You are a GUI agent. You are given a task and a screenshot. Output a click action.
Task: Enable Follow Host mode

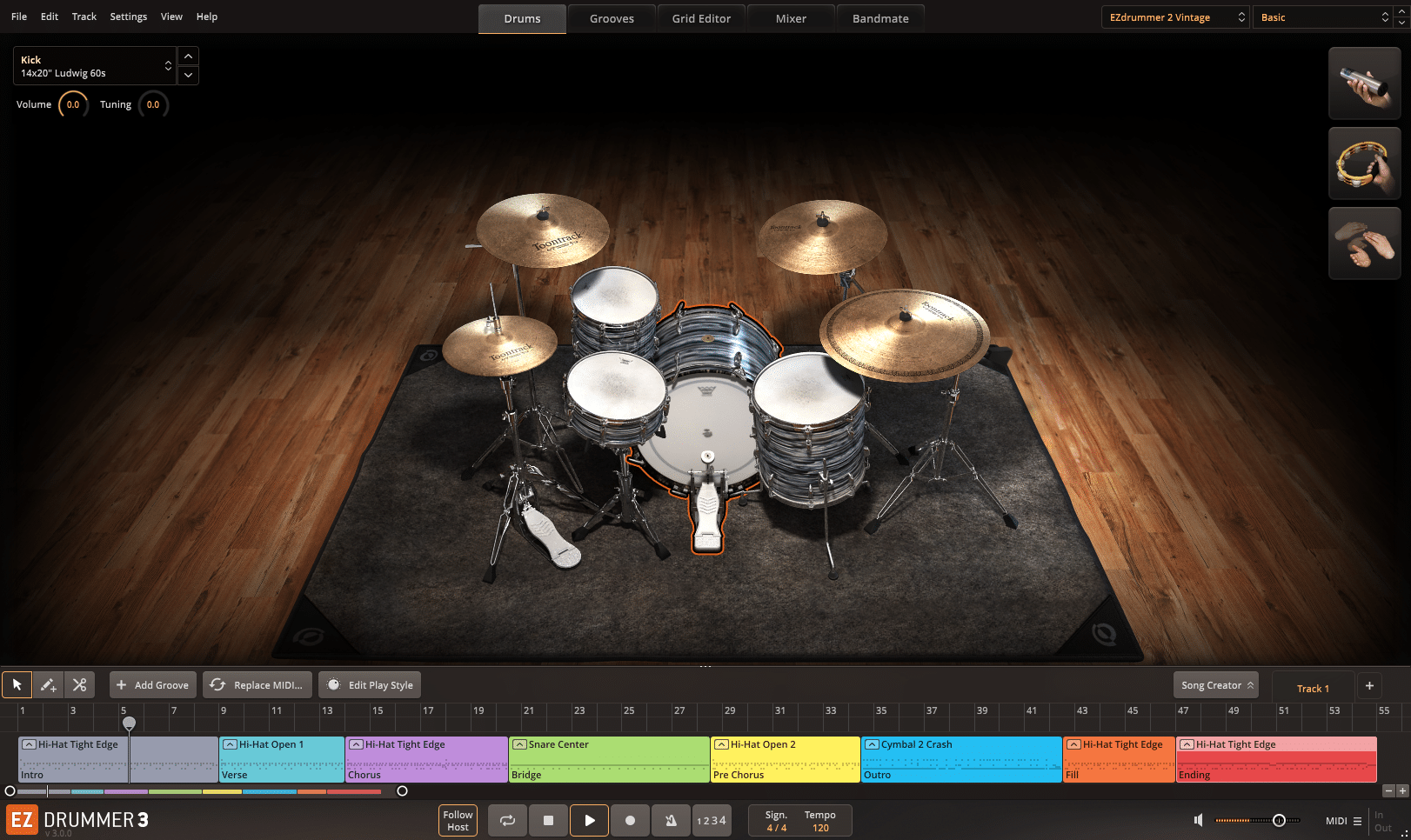(458, 820)
